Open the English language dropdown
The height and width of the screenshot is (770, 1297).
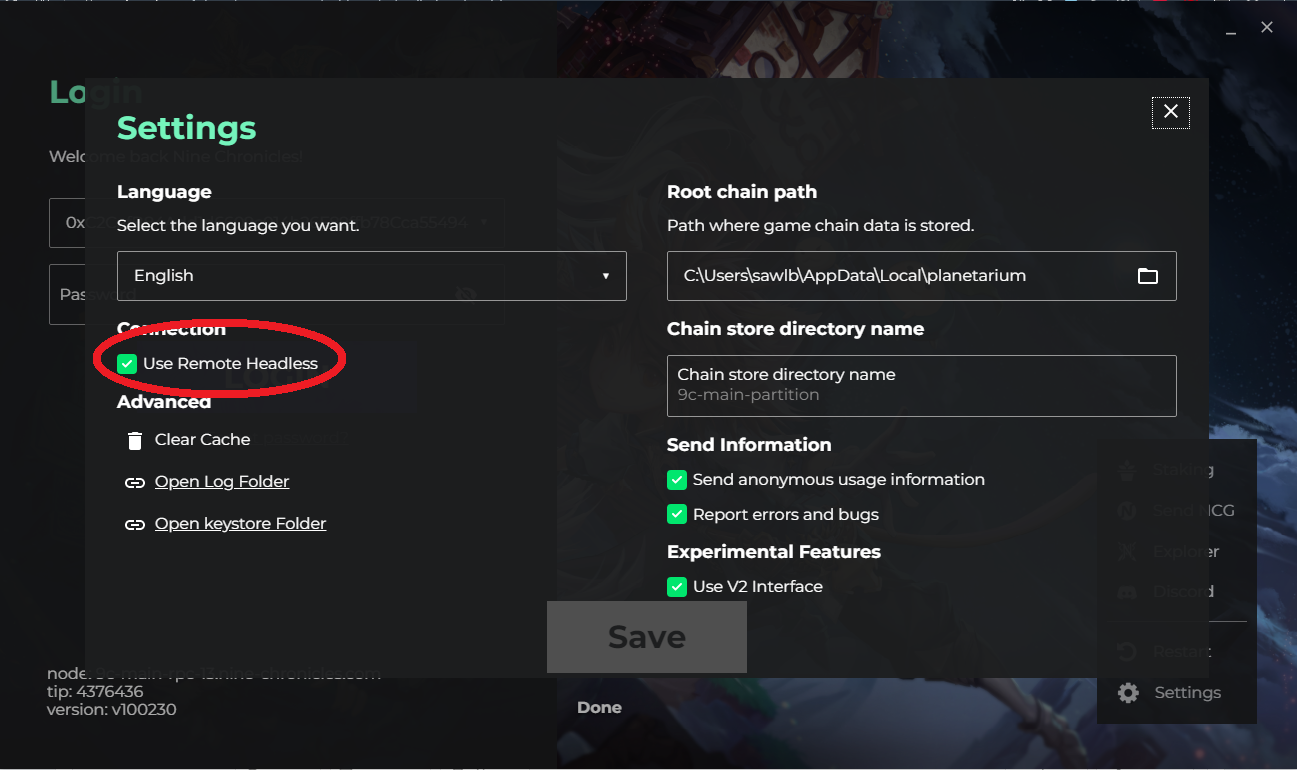[372, 276]
